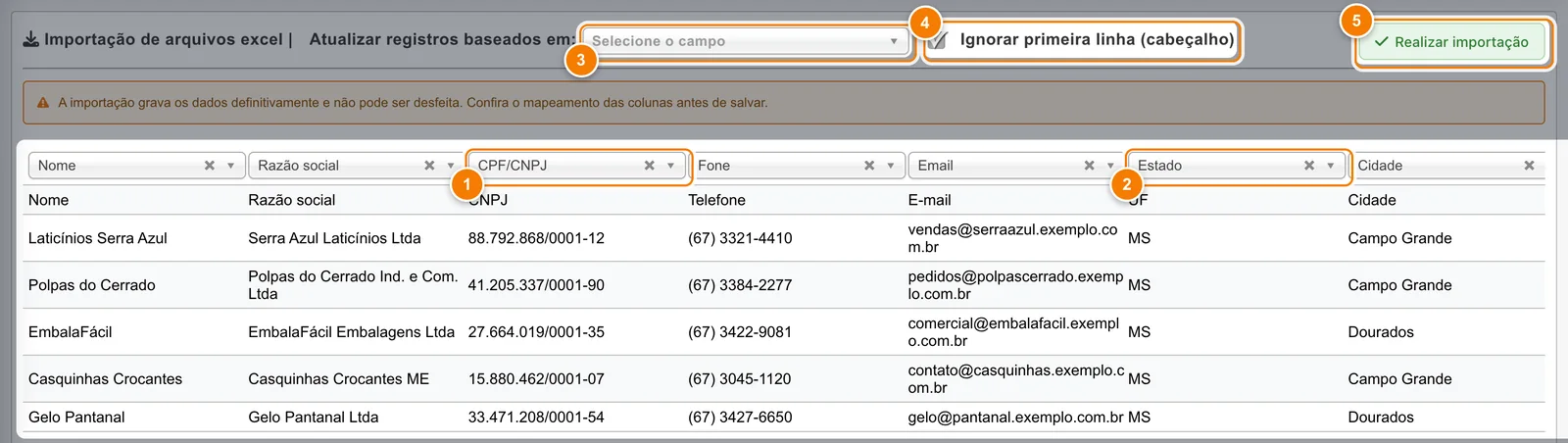This screenshot has width=1568, height=443.
Task: Click phone (67) 3321-4410
Action: [740, 238]
